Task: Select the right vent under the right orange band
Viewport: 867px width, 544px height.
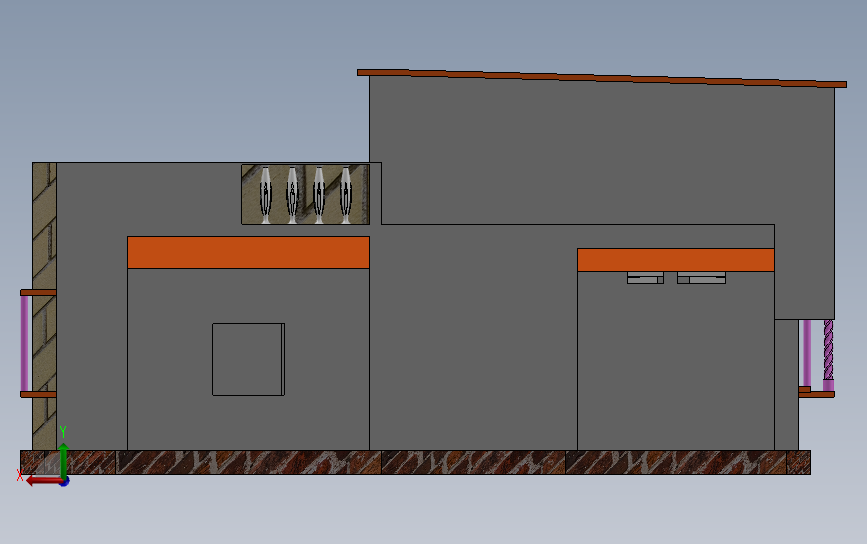Action: coord(702,278)
